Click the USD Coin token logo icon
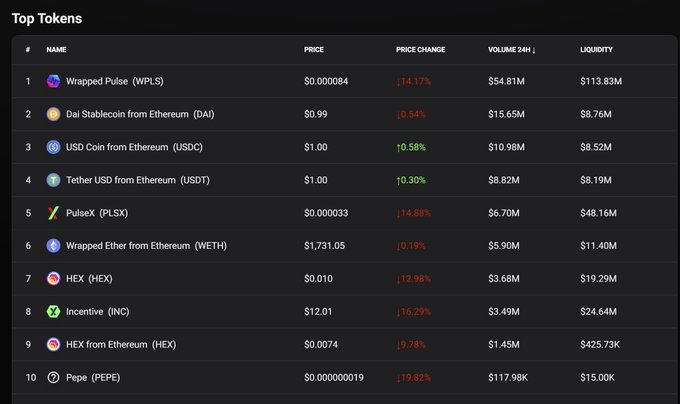The image size is (680, 404). [x=53, y=147]
